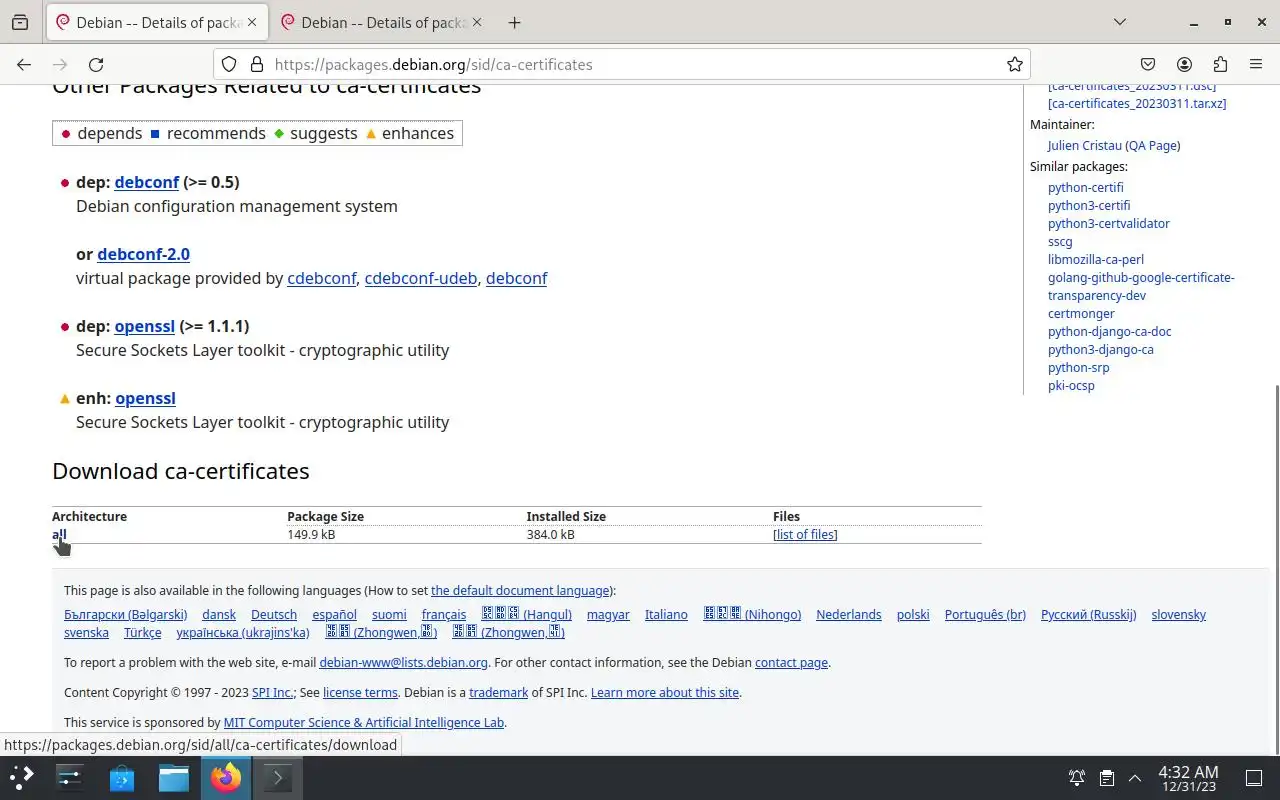Switch page language to Nederlands

[x=849, y=614]
